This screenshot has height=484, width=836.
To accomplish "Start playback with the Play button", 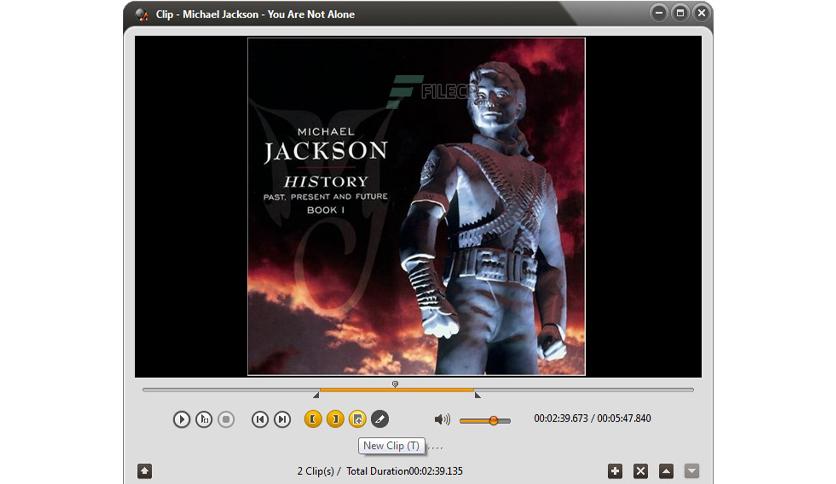I will tap(181, 420).
